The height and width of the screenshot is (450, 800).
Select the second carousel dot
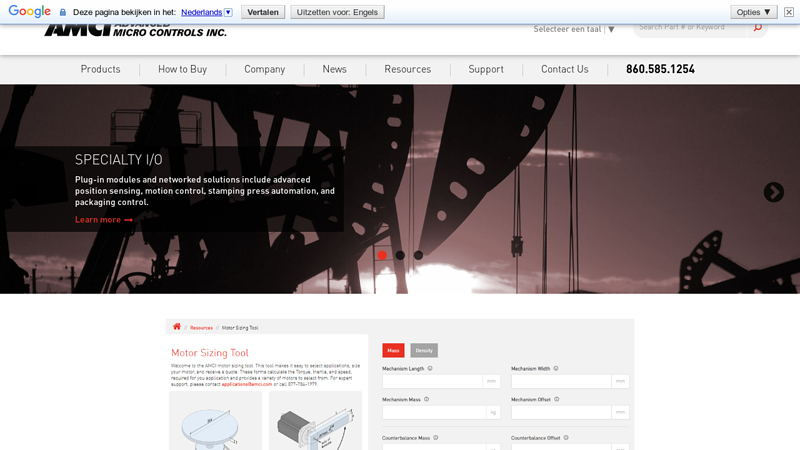coord(400,255)
